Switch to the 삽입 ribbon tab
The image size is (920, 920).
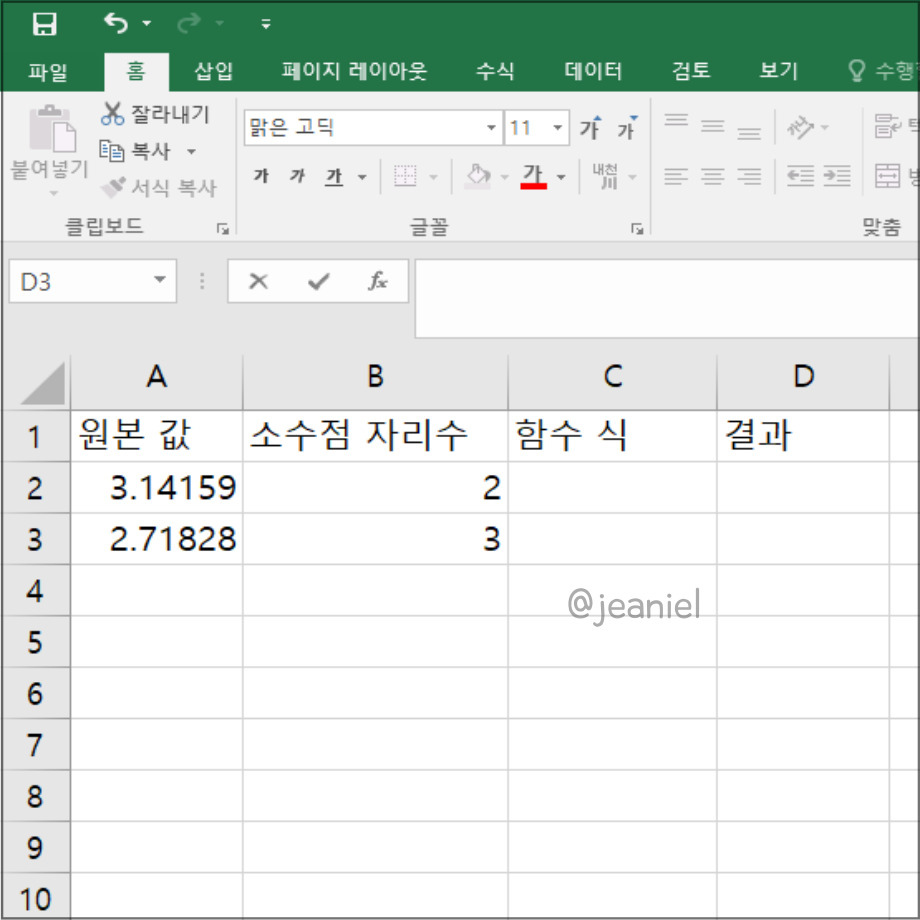tap(213, 70)
